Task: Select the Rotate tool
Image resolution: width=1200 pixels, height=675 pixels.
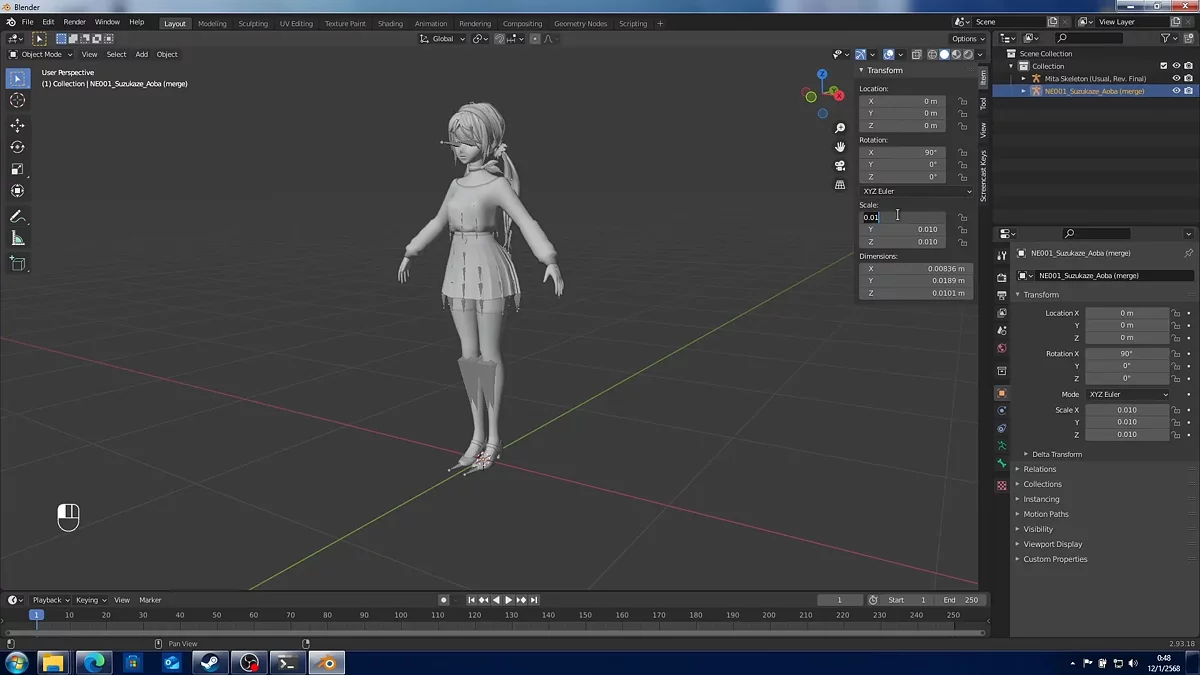Action: pyautogui.click(x=17, y=147)
